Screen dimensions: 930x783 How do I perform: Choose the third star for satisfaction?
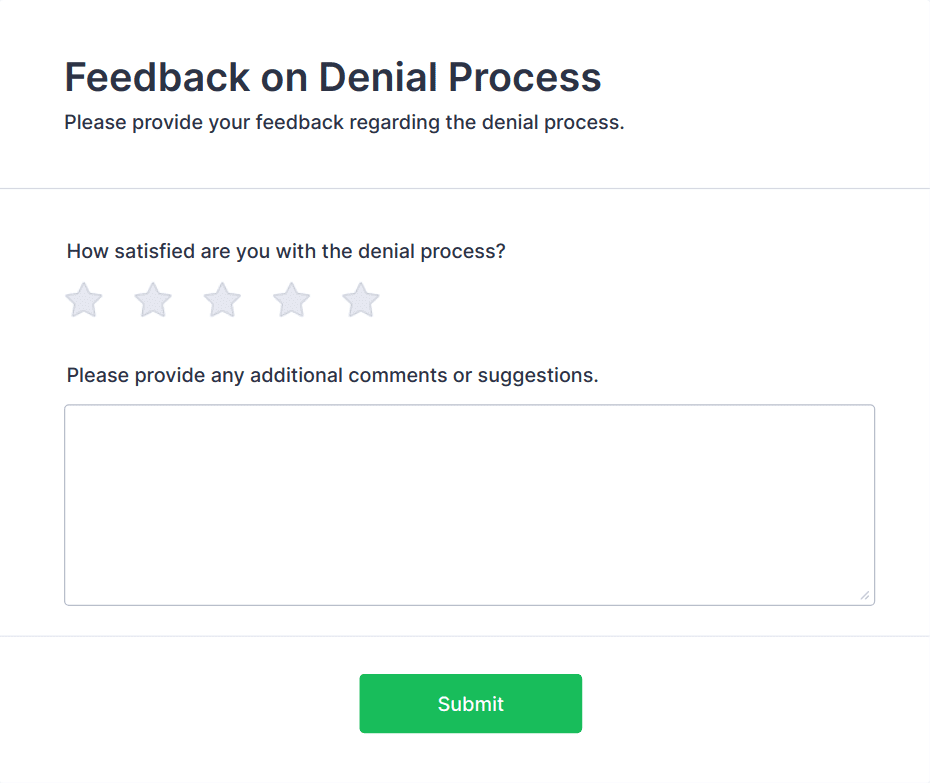click(x=222, y=300)
